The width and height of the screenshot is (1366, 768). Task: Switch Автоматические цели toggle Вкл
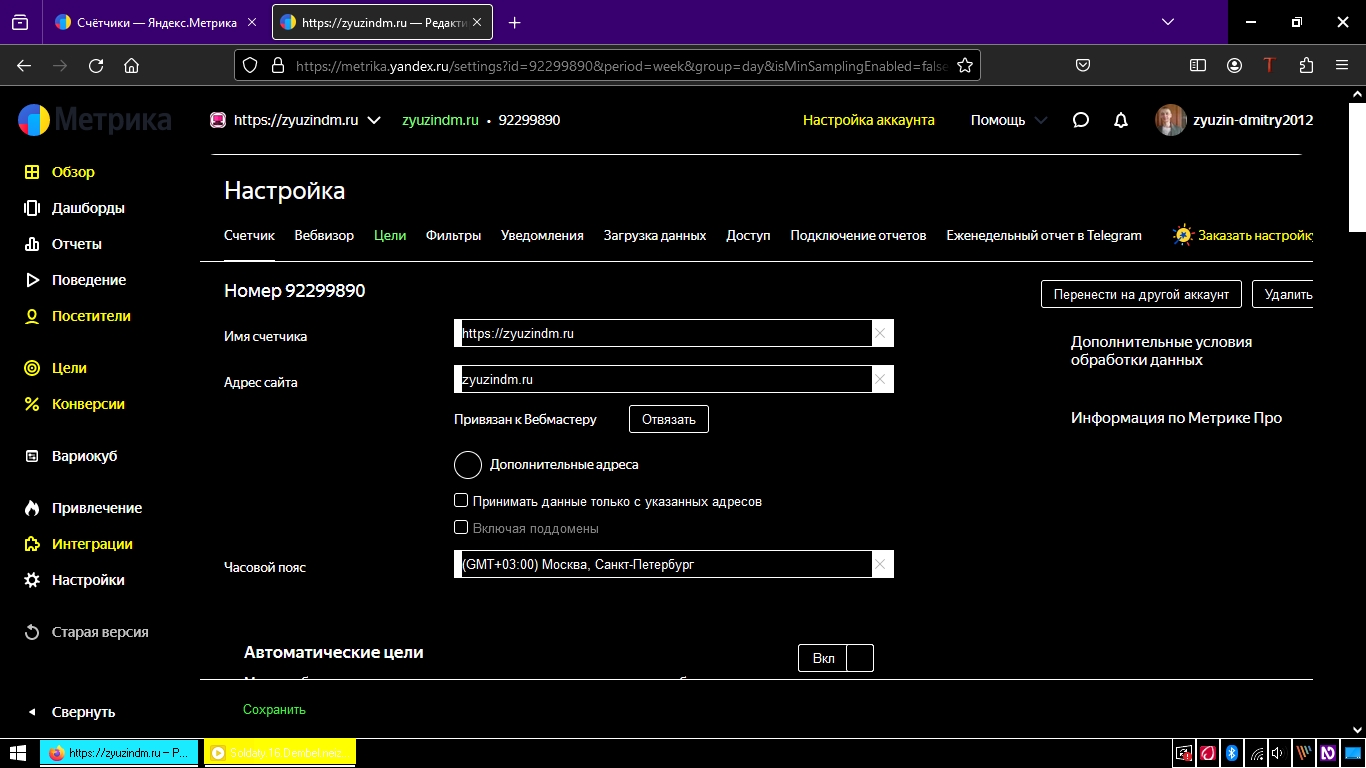[836, 658]
